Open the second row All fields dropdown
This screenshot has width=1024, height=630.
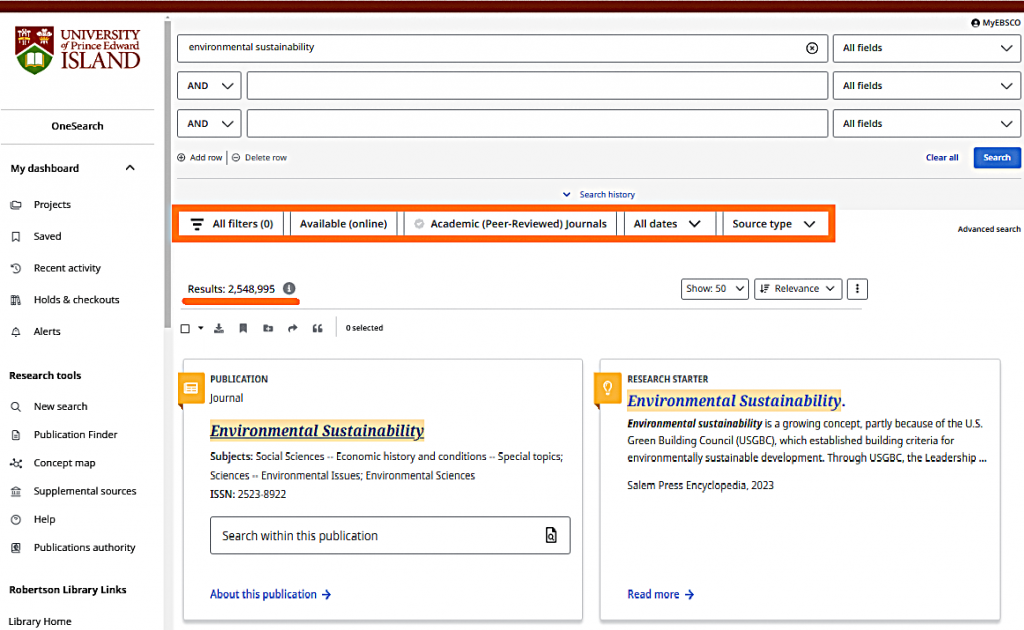pyautogui.click(x=926, y=86)
